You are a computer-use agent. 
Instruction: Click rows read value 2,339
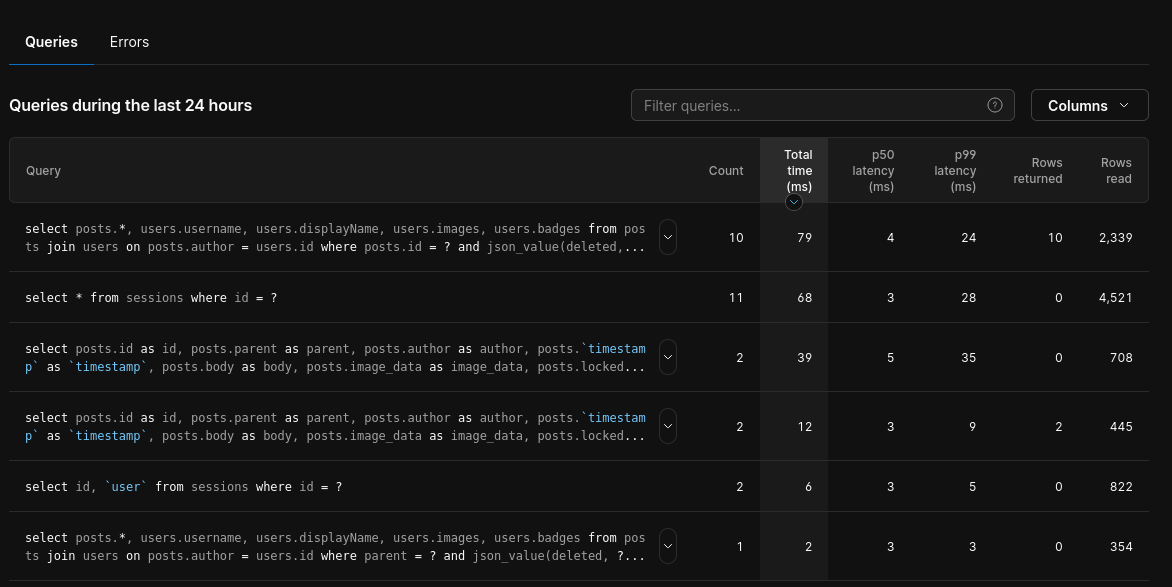[x=1115, y=238]
